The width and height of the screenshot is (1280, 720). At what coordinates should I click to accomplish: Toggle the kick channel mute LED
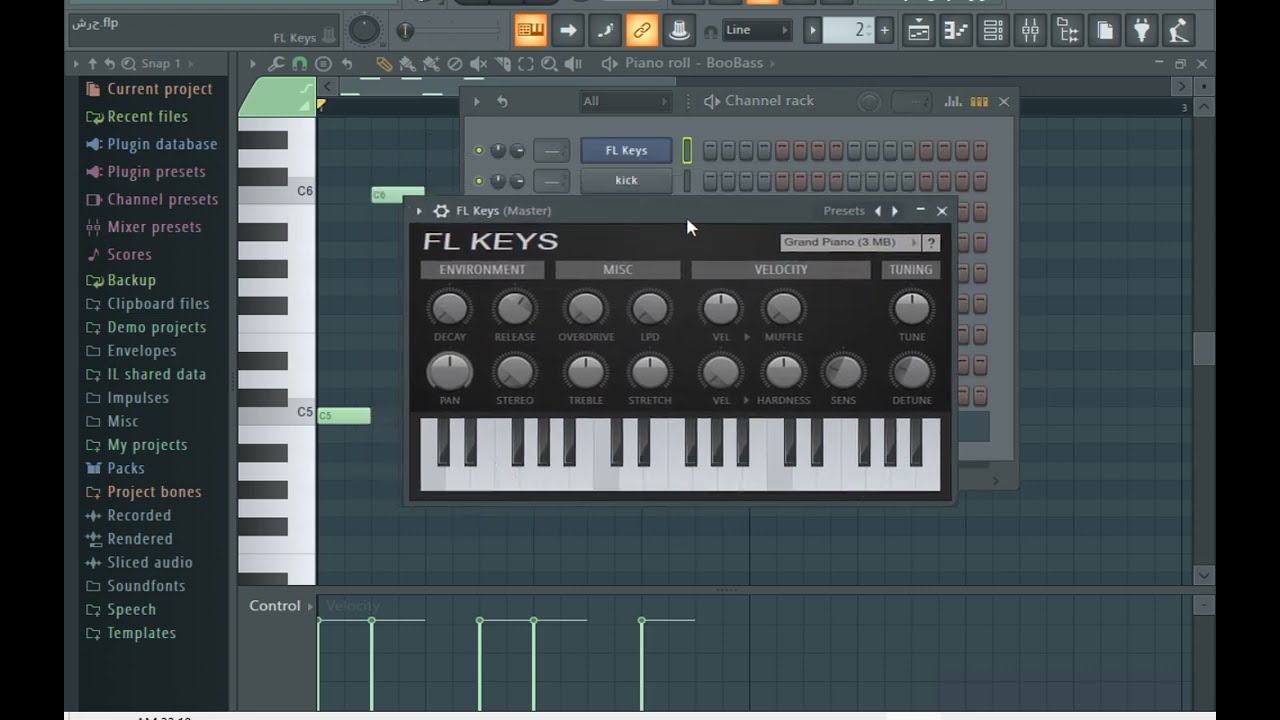(479, 181)
